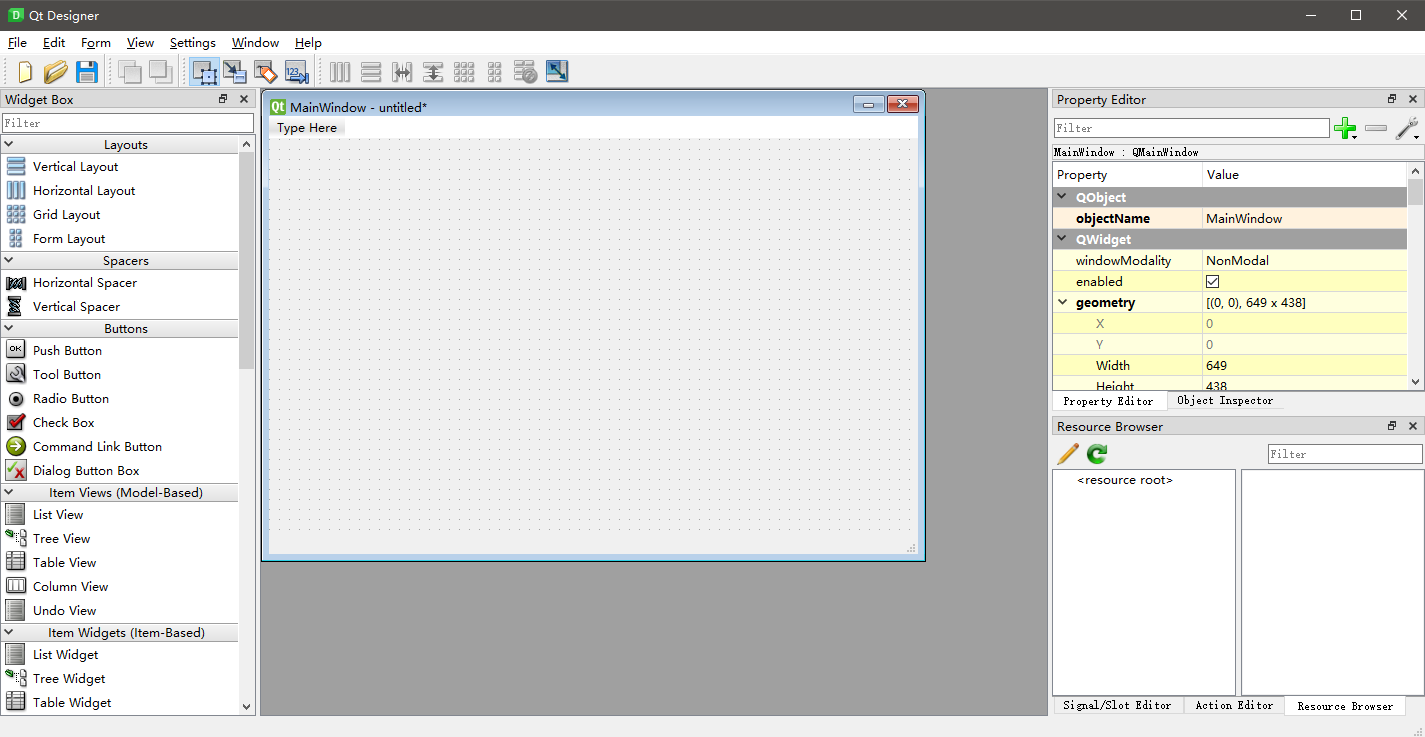Click the Edit Resources pencil icon

pos(1068,454)
